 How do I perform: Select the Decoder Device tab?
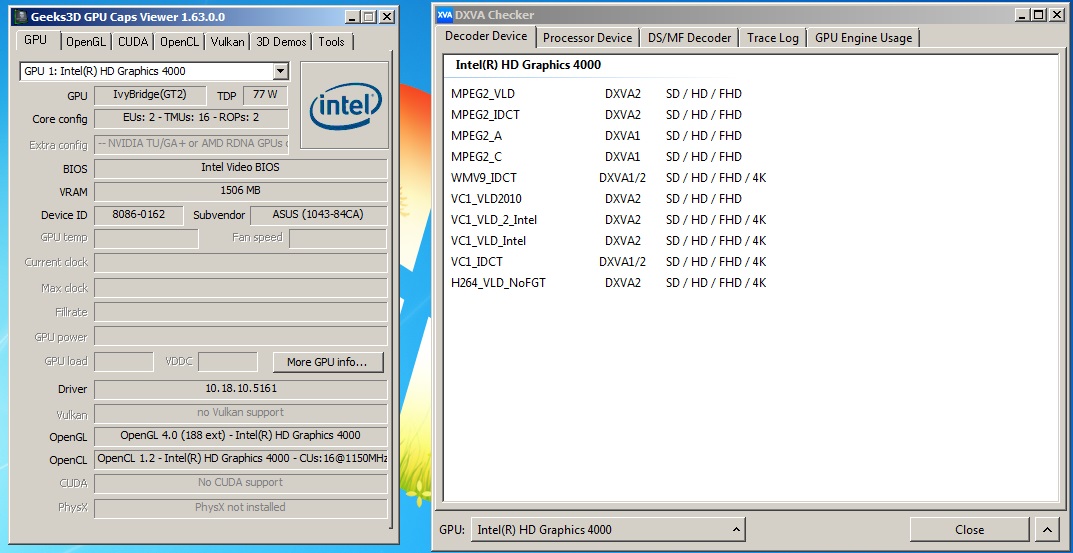[486, 36]
